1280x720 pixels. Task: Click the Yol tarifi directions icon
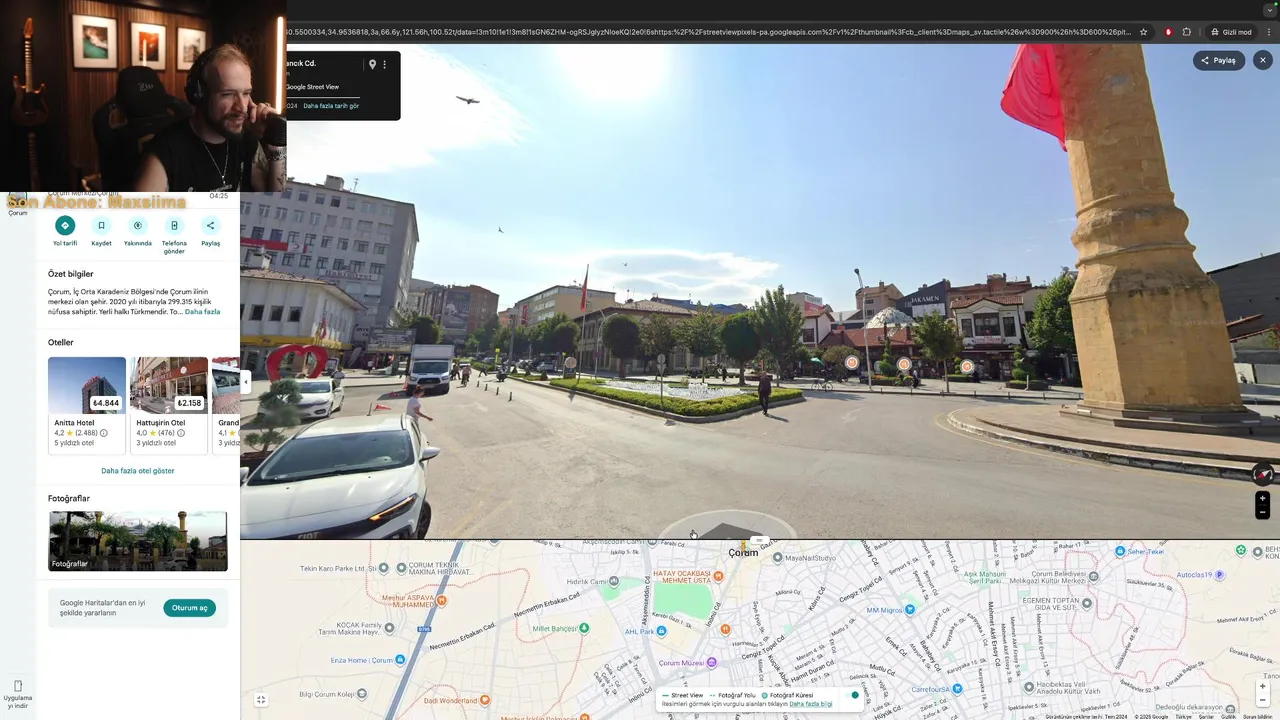(x=65, y=226)
